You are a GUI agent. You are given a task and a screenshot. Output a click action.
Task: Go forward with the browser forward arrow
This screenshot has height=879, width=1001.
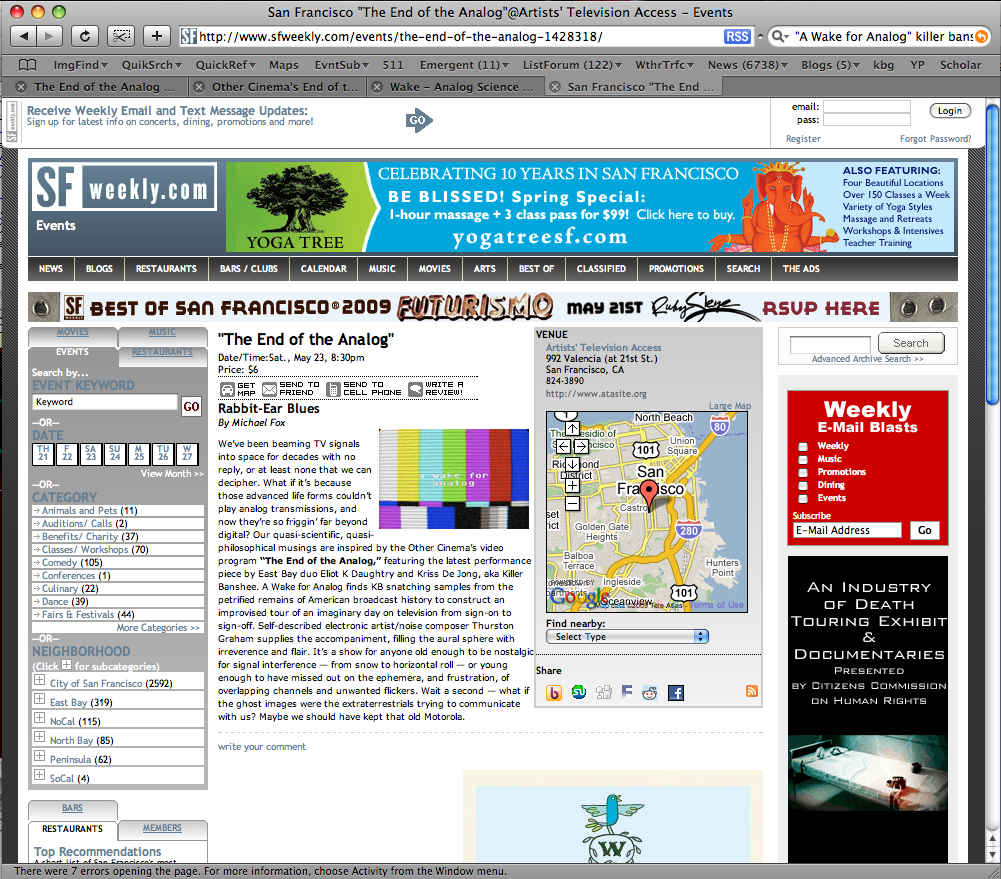pyautogui.click(x=50, y=36)
